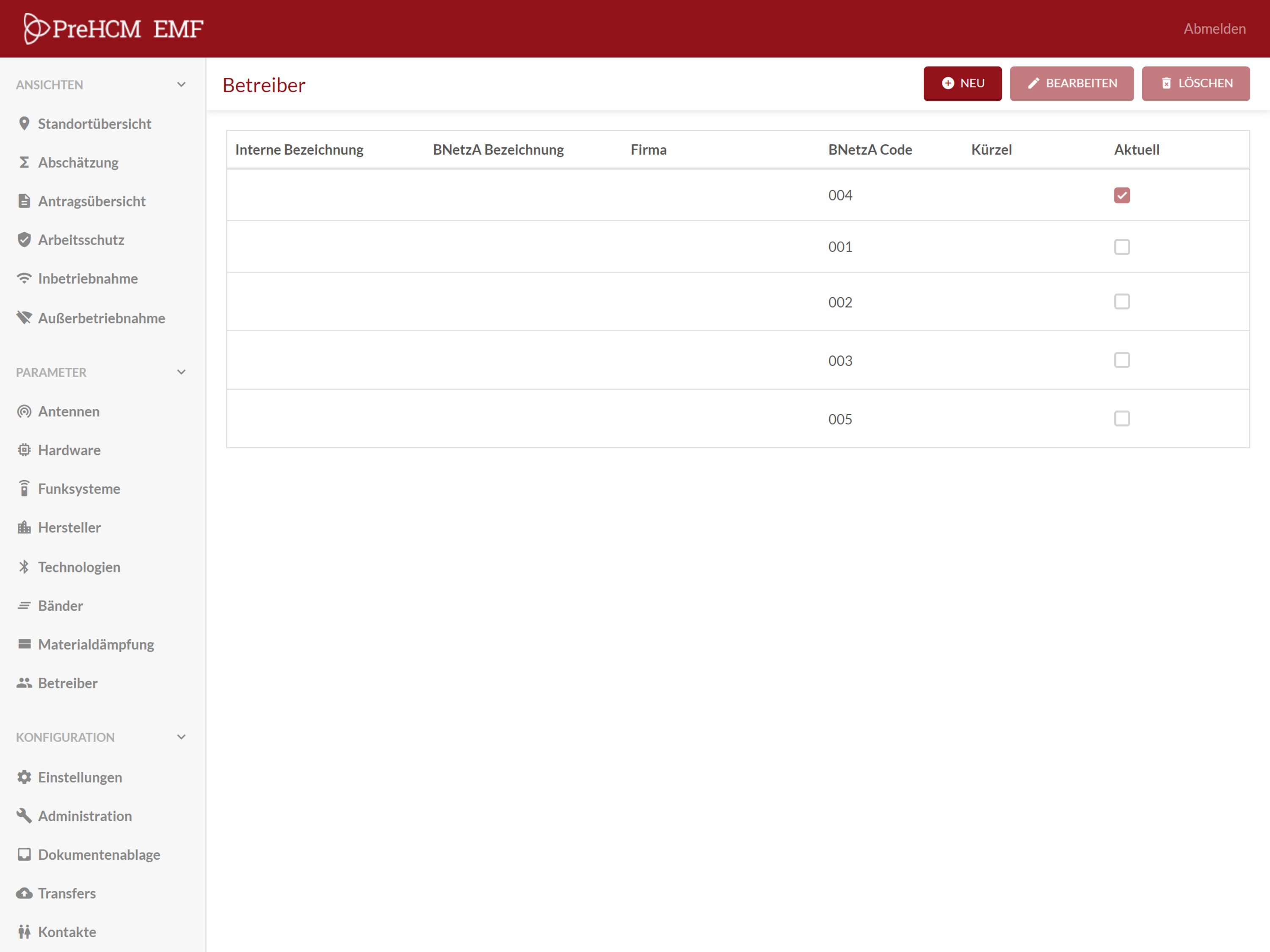Image resolution: width=1270 pixels, height=952 pixels.
Task: Click the Antennen signal icon
Action: tap(24, 411)
